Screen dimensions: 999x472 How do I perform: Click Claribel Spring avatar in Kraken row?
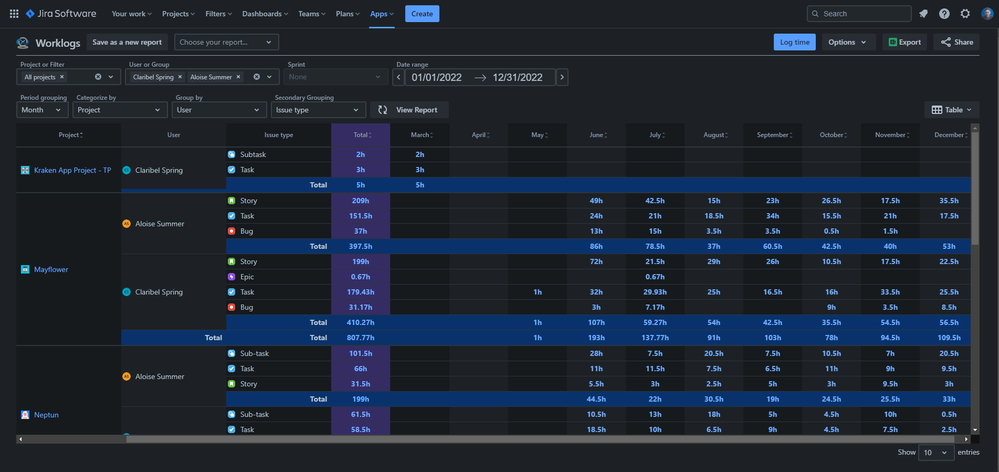click(x=126, y=170)
